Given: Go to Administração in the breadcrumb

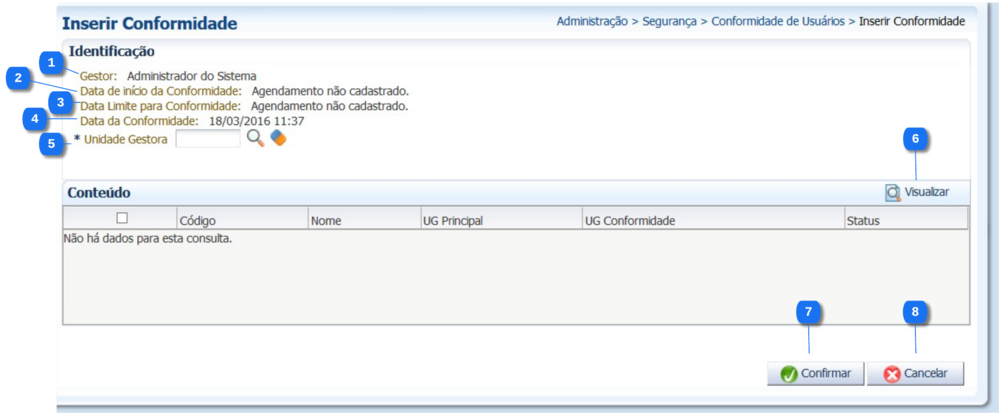Looking at the screenshot, I should click(x=592, y=21).
